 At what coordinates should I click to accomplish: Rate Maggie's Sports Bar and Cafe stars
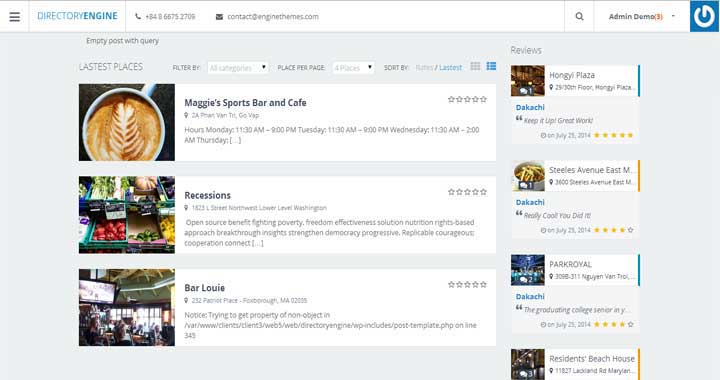tap(467, 99)
